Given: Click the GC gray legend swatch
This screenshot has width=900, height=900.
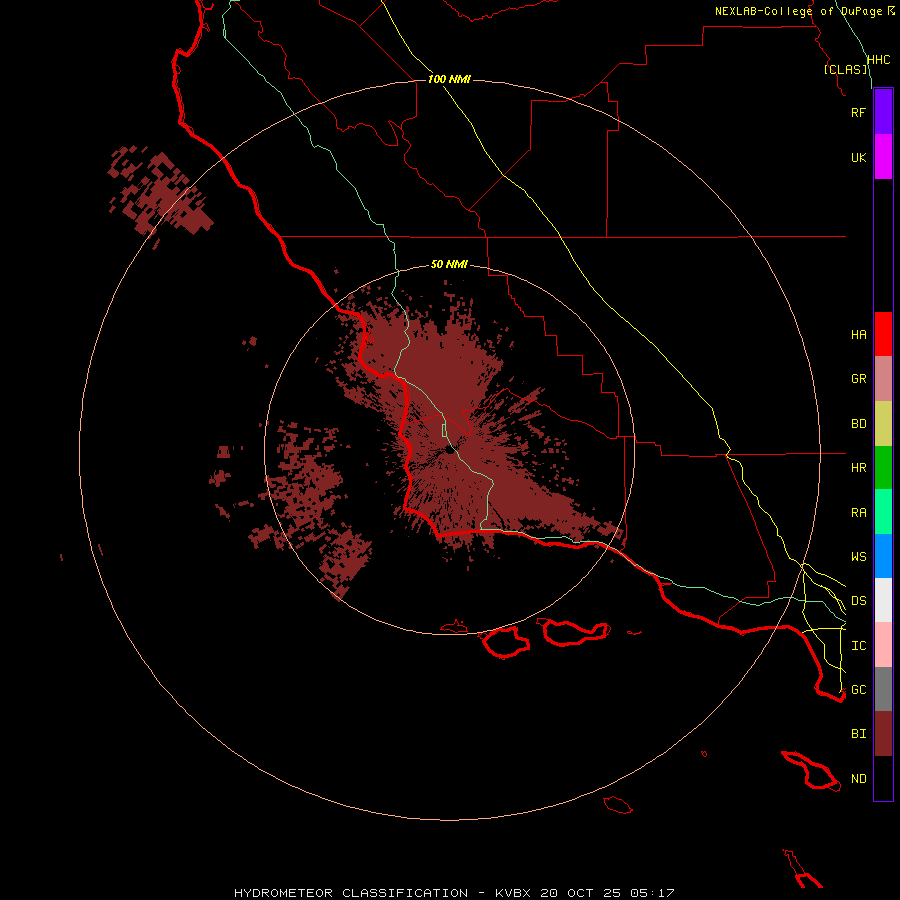Looking at the screenshot, I should coord(883,689).
